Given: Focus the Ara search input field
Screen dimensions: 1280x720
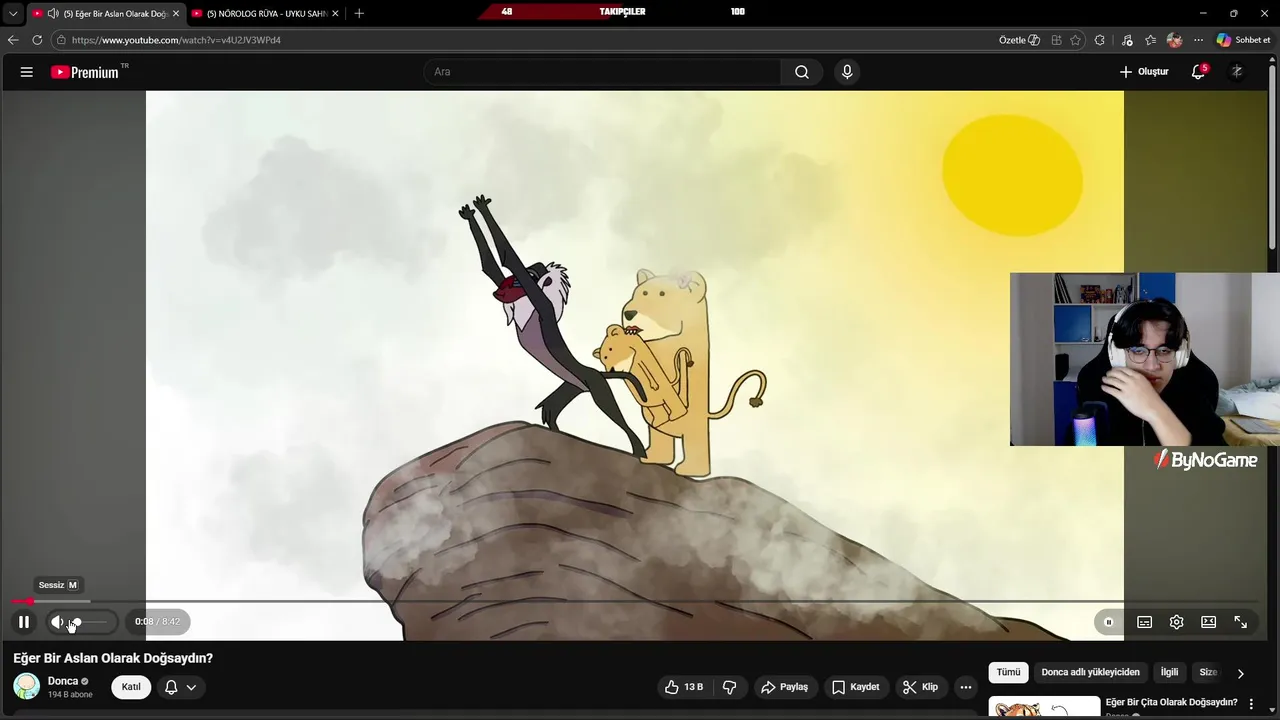Looking at the screenshot, I should click(x=602, y=72).
